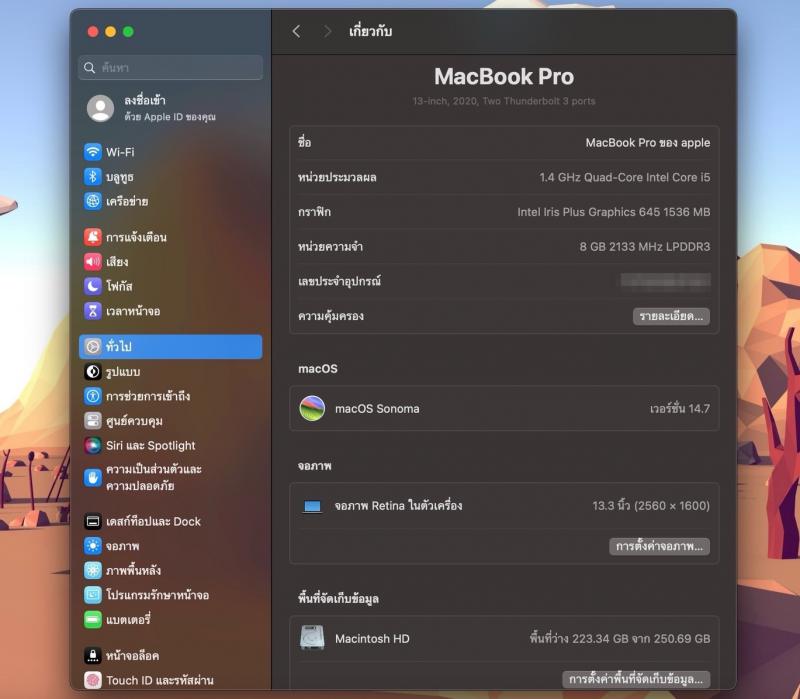800x699 pixels.
Task: Click the Sound speaker icon
Action: pos(92,262)
